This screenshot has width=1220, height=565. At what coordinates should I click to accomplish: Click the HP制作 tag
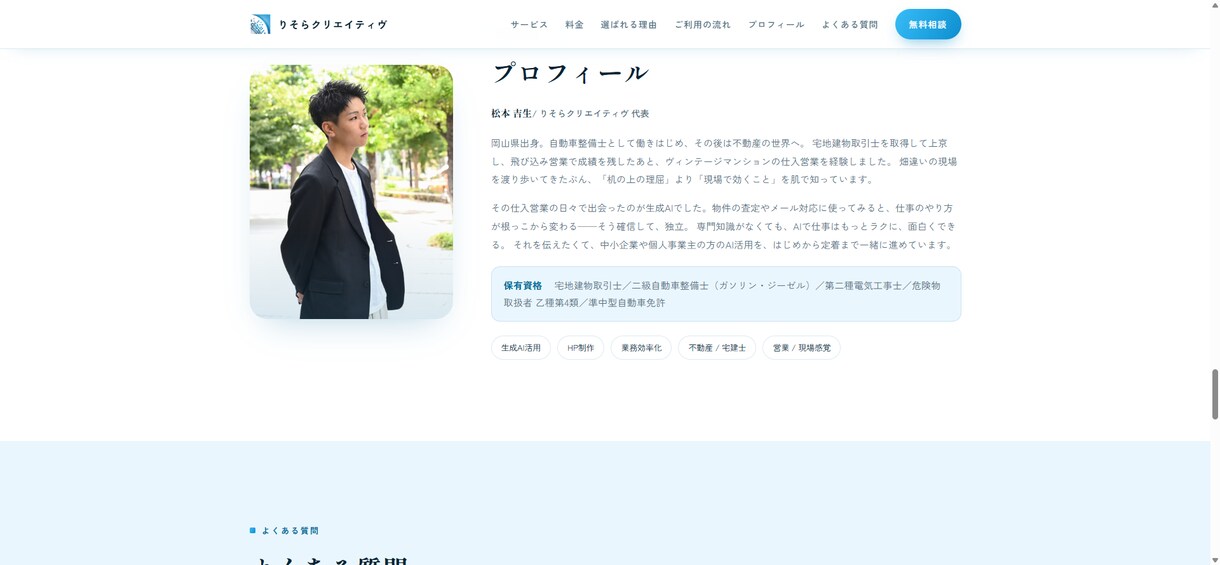tap(580, 348)
